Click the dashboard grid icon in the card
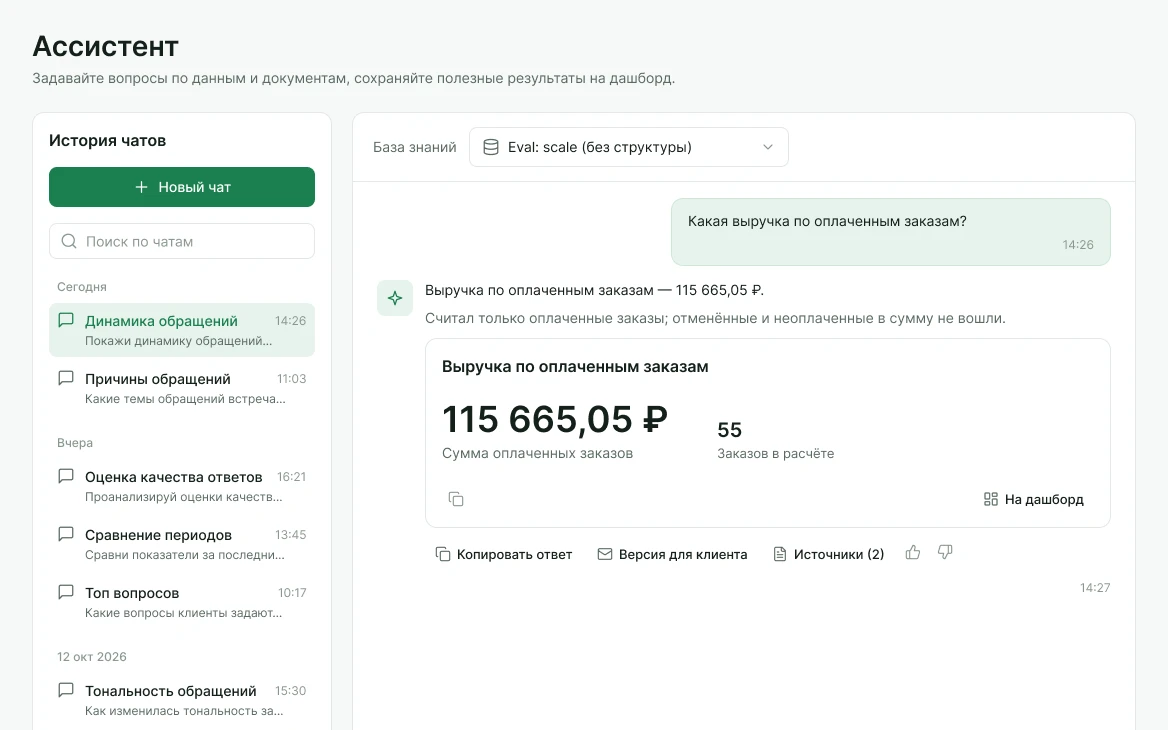 [991, 499]
